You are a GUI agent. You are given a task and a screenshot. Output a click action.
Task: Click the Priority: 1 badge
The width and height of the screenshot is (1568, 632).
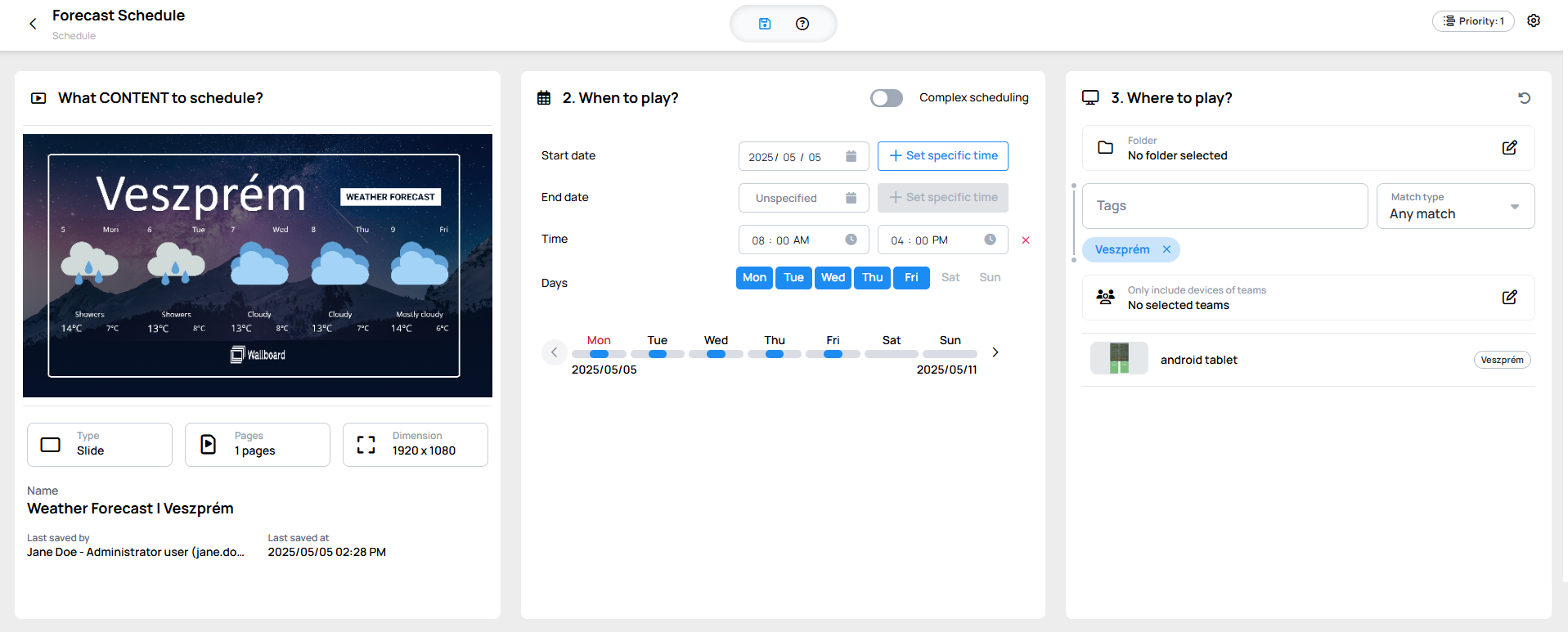point(1473,21)
